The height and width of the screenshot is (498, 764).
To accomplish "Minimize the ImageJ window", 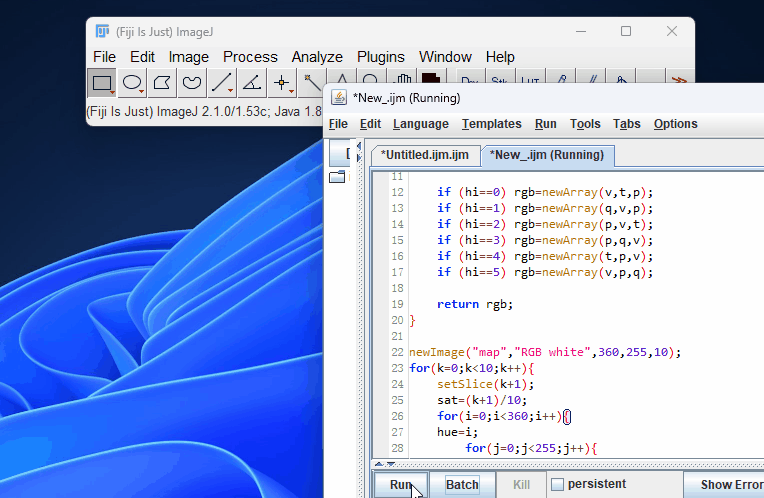I will coord(581,31).
